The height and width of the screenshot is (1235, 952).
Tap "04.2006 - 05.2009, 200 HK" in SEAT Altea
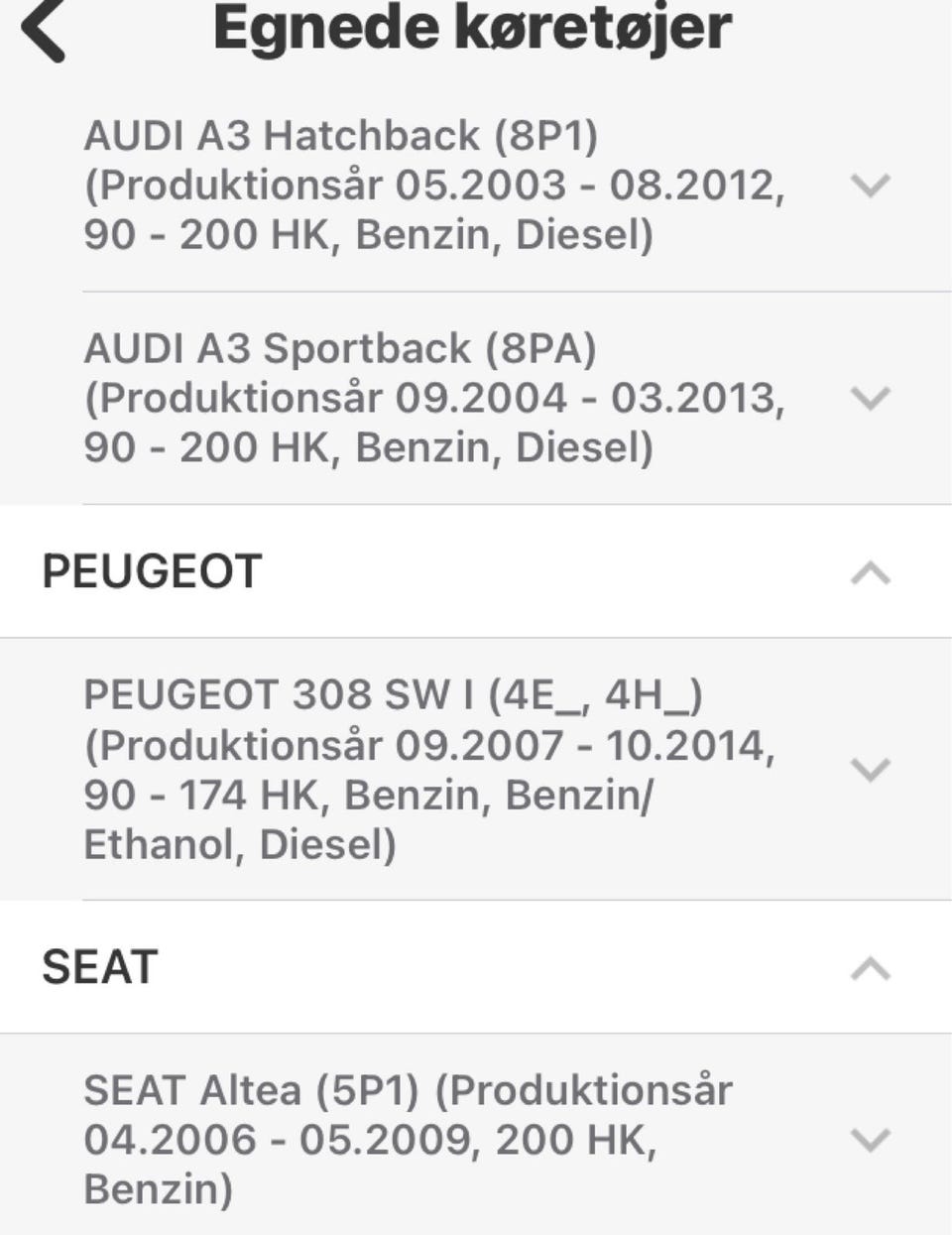pos(370,1140)
